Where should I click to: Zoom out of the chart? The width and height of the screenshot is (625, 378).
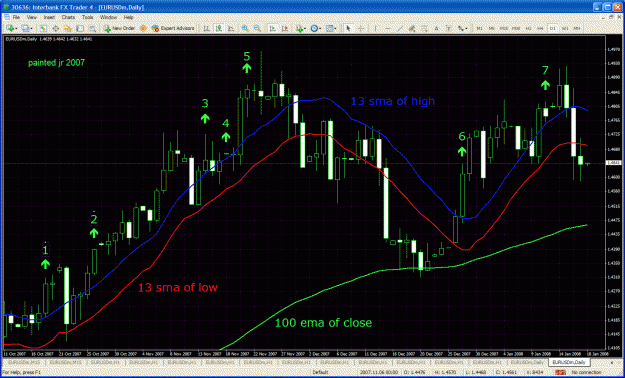(257, 28)
